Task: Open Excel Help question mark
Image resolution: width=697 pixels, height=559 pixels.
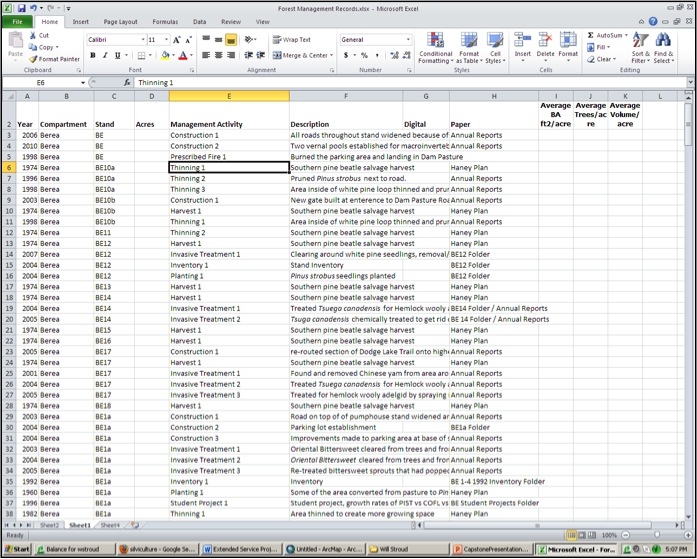Action: point(653,21)
